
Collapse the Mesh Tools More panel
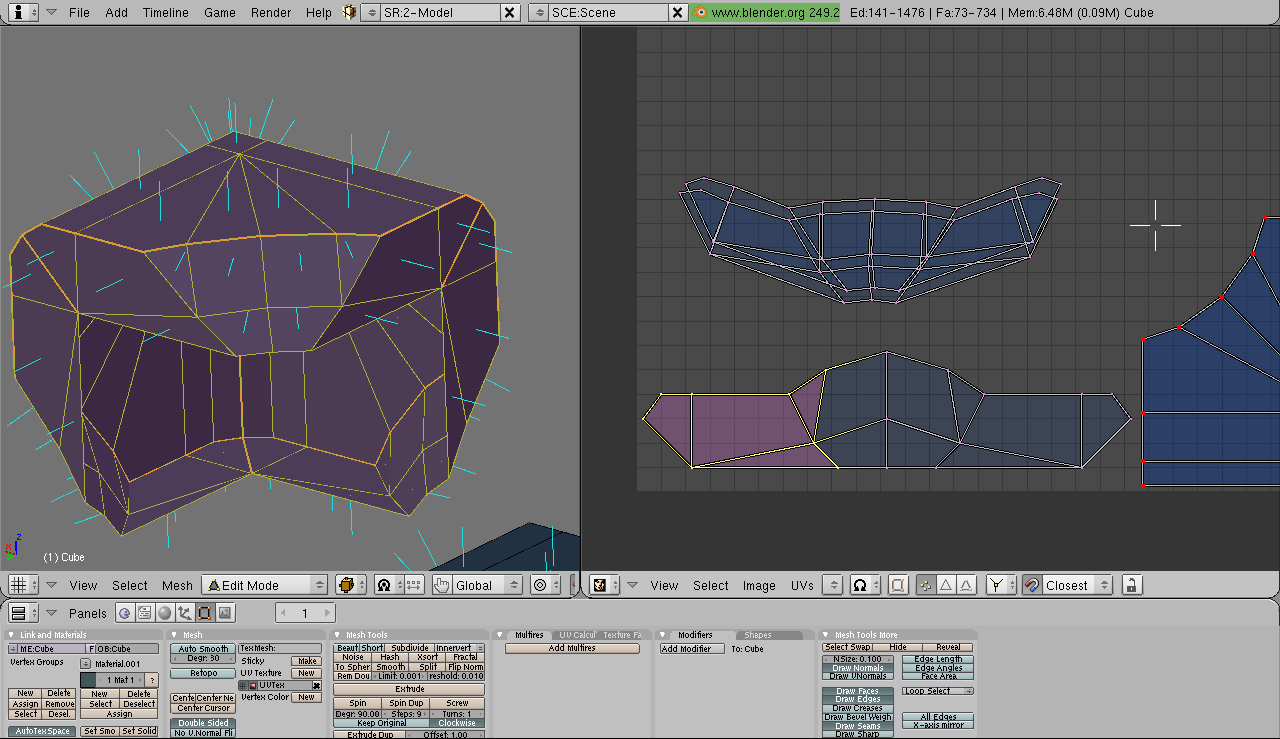tap(826, 635)
